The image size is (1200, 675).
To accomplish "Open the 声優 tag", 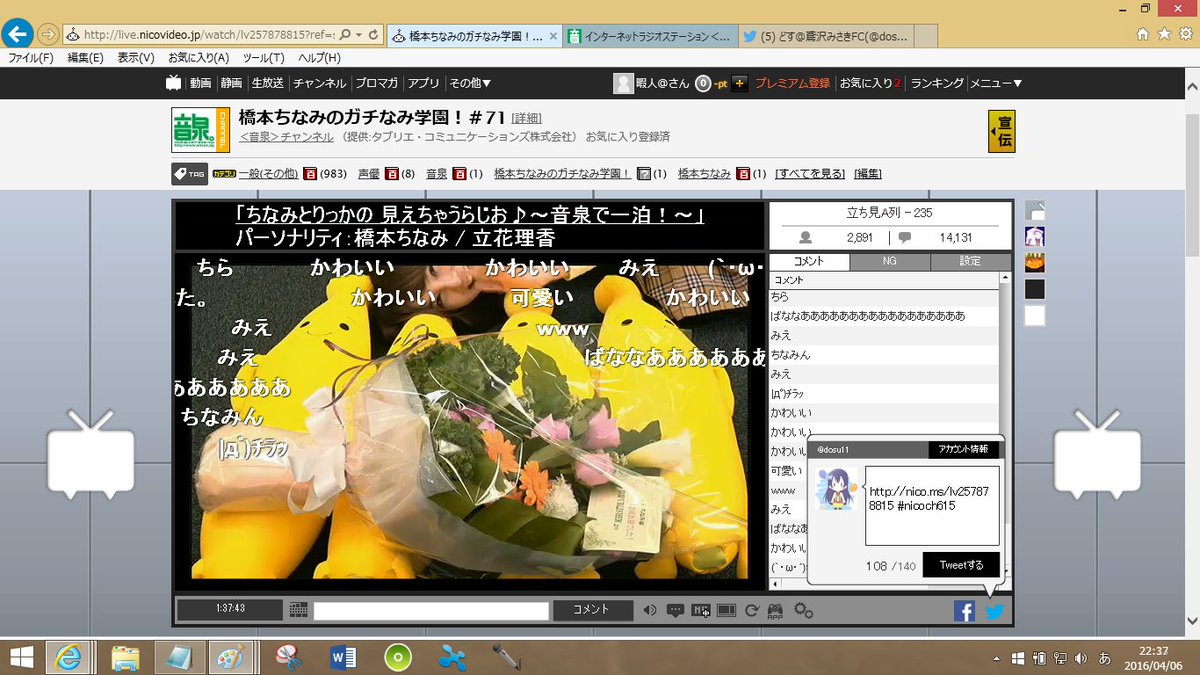I will click(368, 174).
